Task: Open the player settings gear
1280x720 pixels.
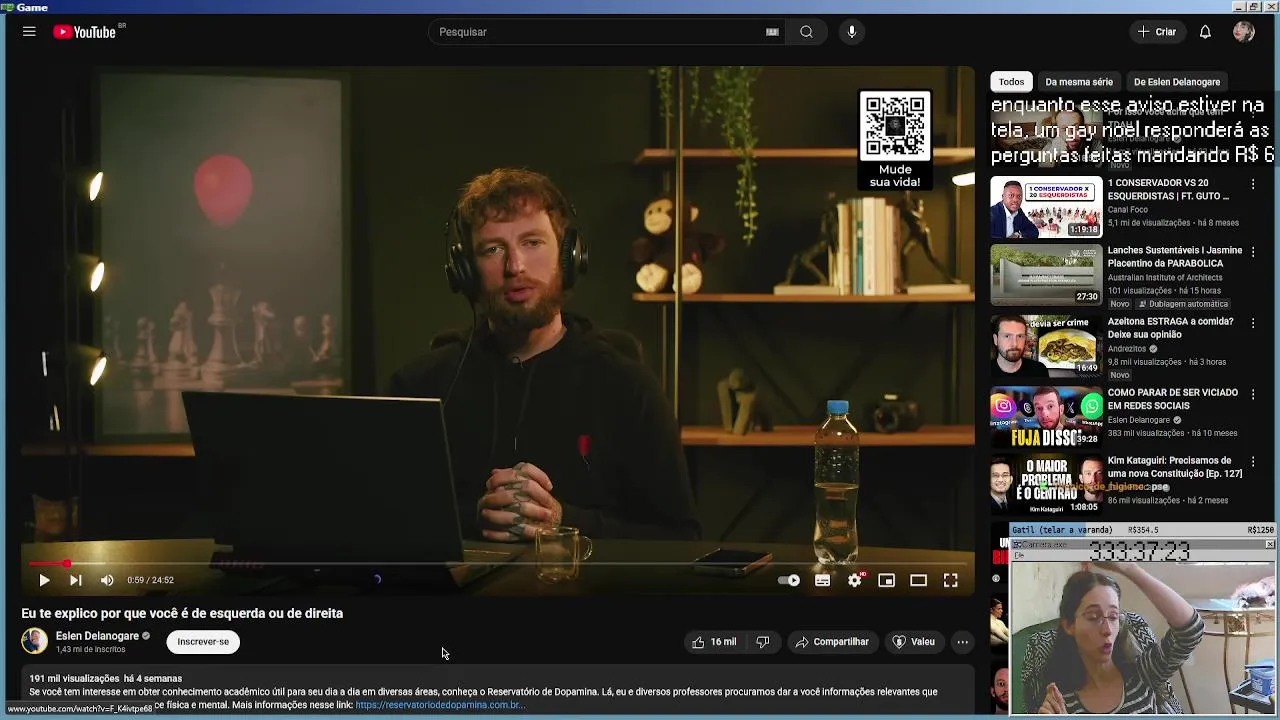Action: coord(855,580)
